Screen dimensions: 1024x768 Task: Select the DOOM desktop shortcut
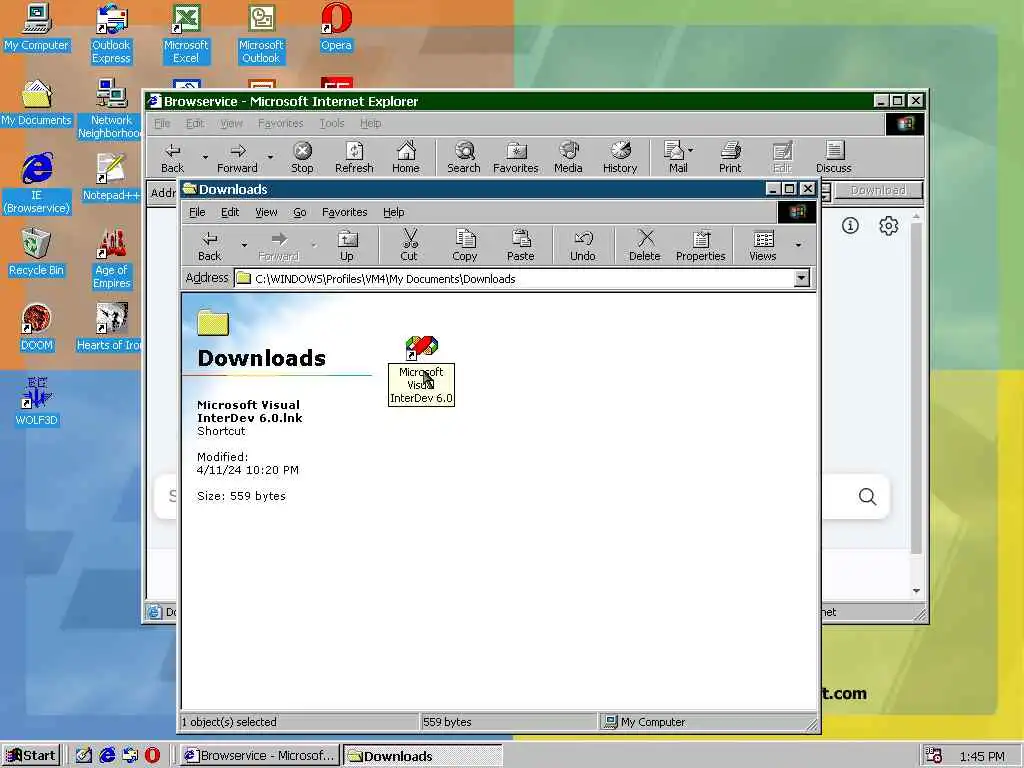(x=37, y=328)
